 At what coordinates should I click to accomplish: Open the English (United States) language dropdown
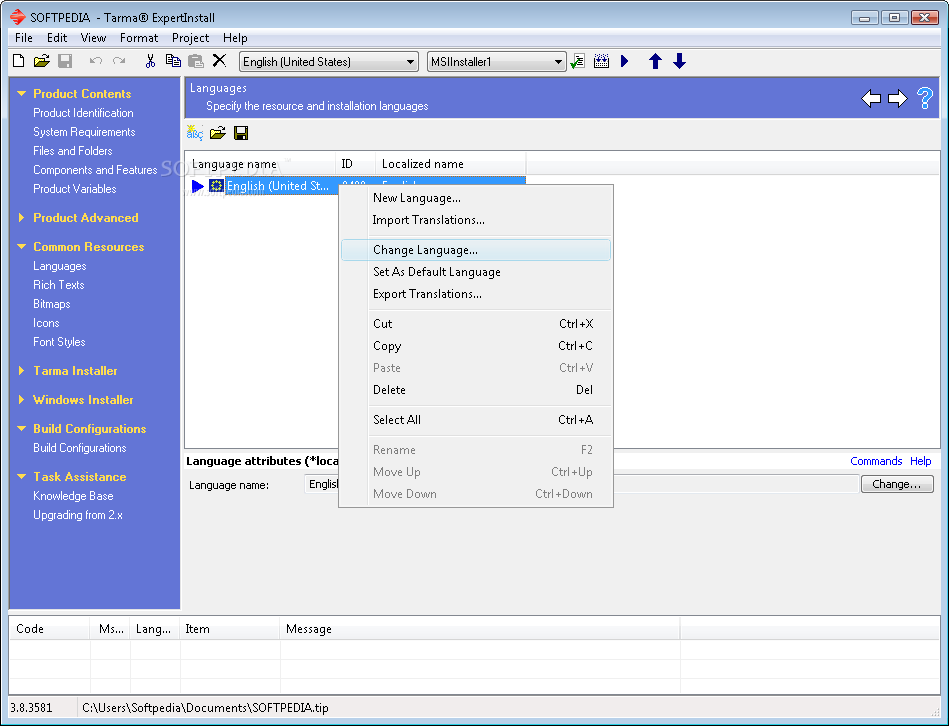click(329, 62)
